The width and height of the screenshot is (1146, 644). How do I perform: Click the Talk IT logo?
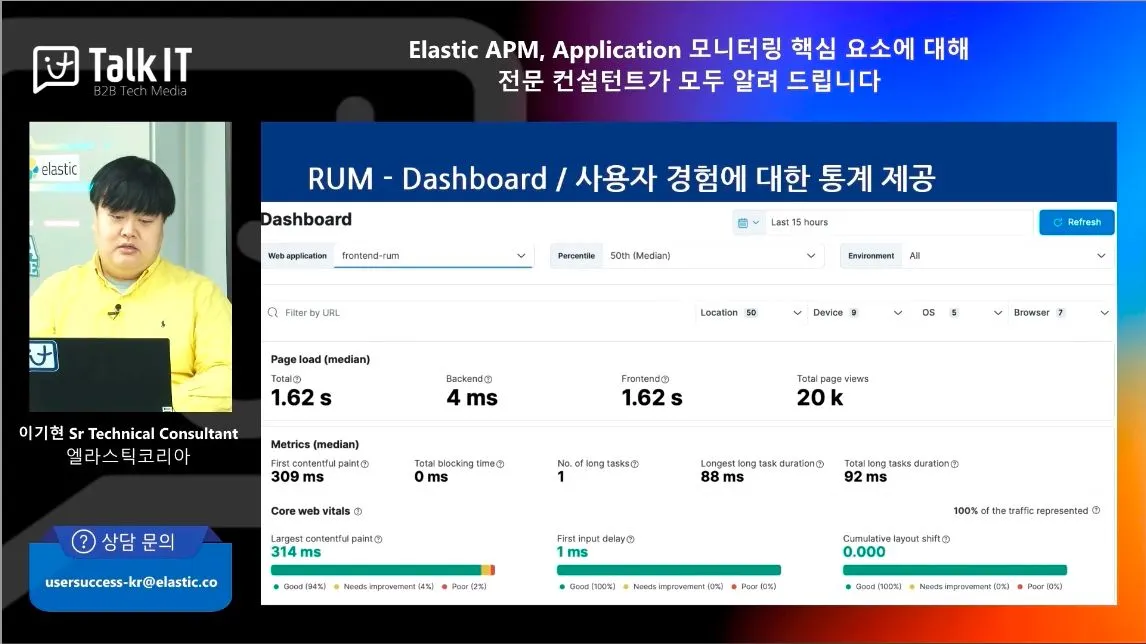112,70
